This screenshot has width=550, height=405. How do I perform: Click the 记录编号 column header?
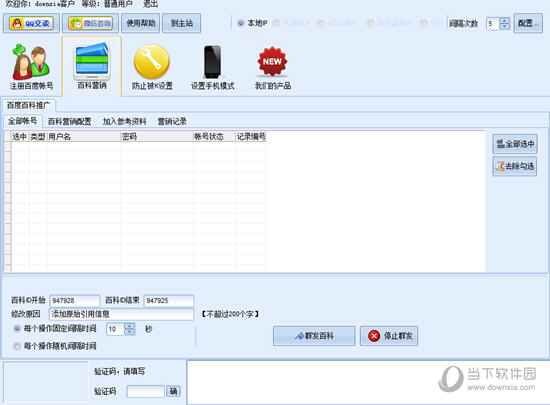click(x=250, y=136)
